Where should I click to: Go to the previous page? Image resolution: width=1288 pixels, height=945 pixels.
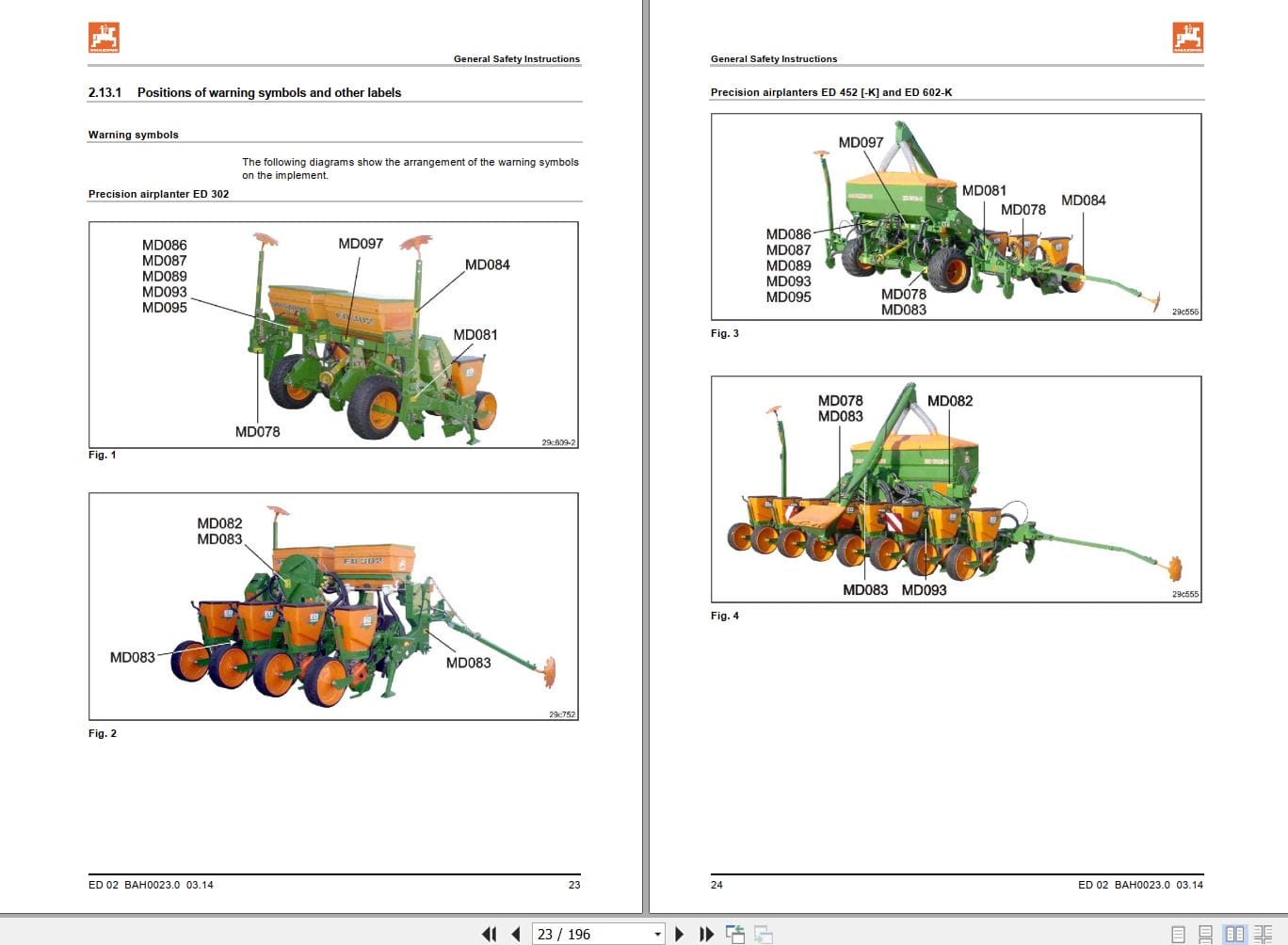pos(516,934)
